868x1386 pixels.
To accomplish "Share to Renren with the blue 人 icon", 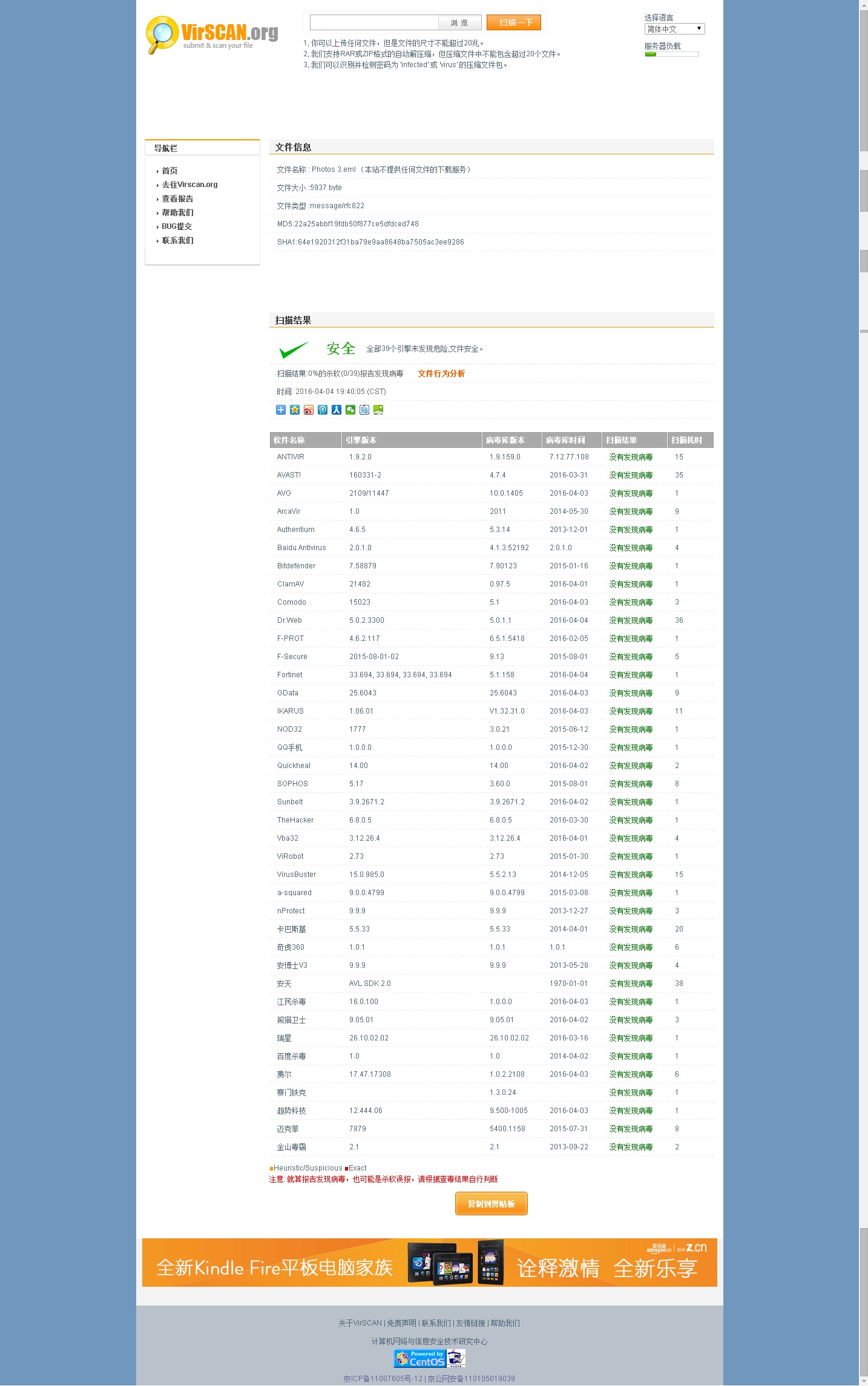I will [x=337, y=410].
